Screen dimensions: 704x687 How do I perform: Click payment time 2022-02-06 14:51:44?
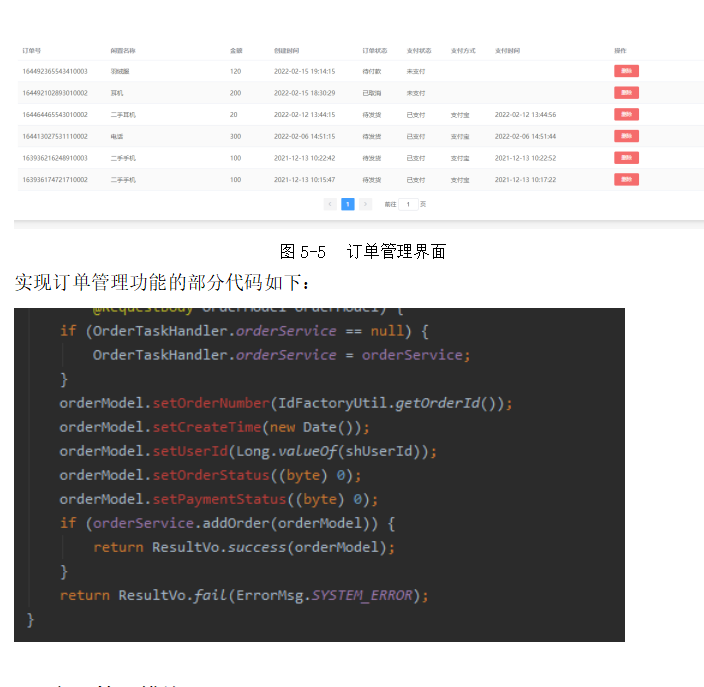point(525,136)
